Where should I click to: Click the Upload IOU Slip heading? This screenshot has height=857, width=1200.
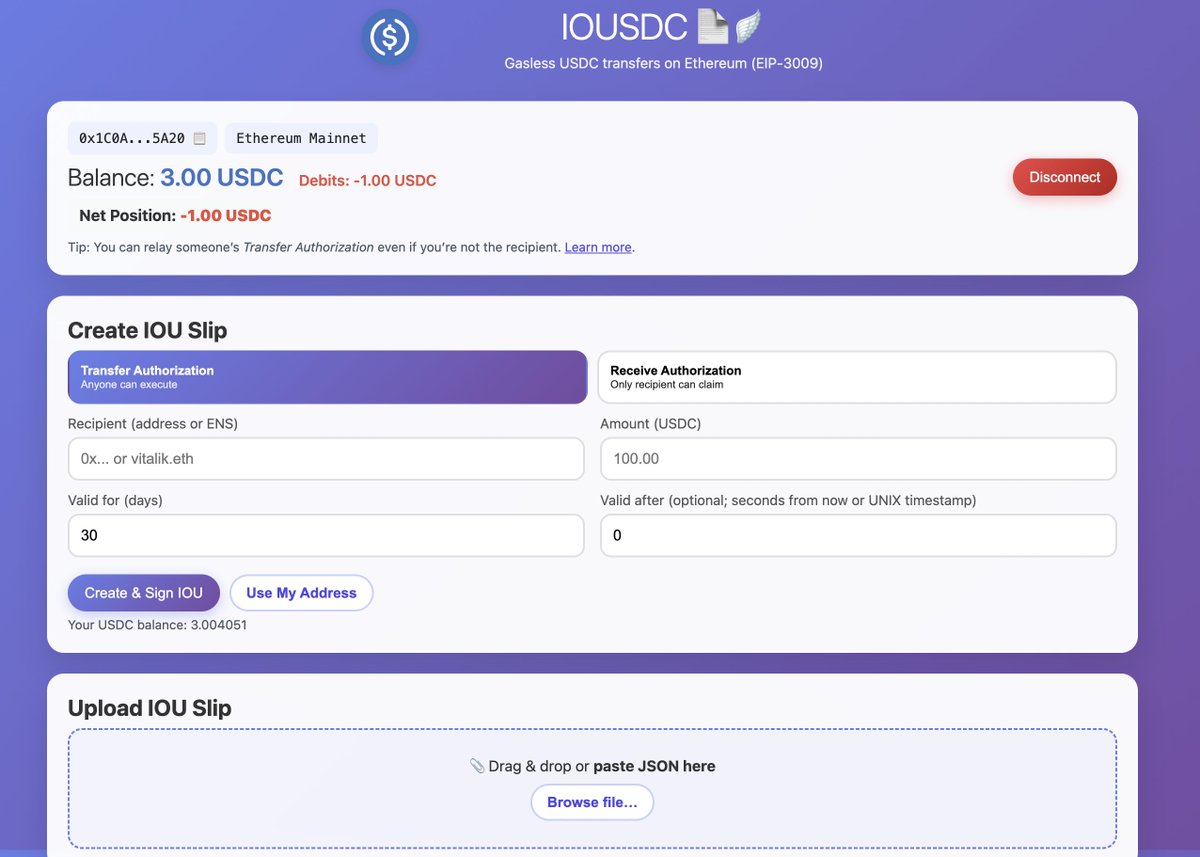[x=150, y=708]
